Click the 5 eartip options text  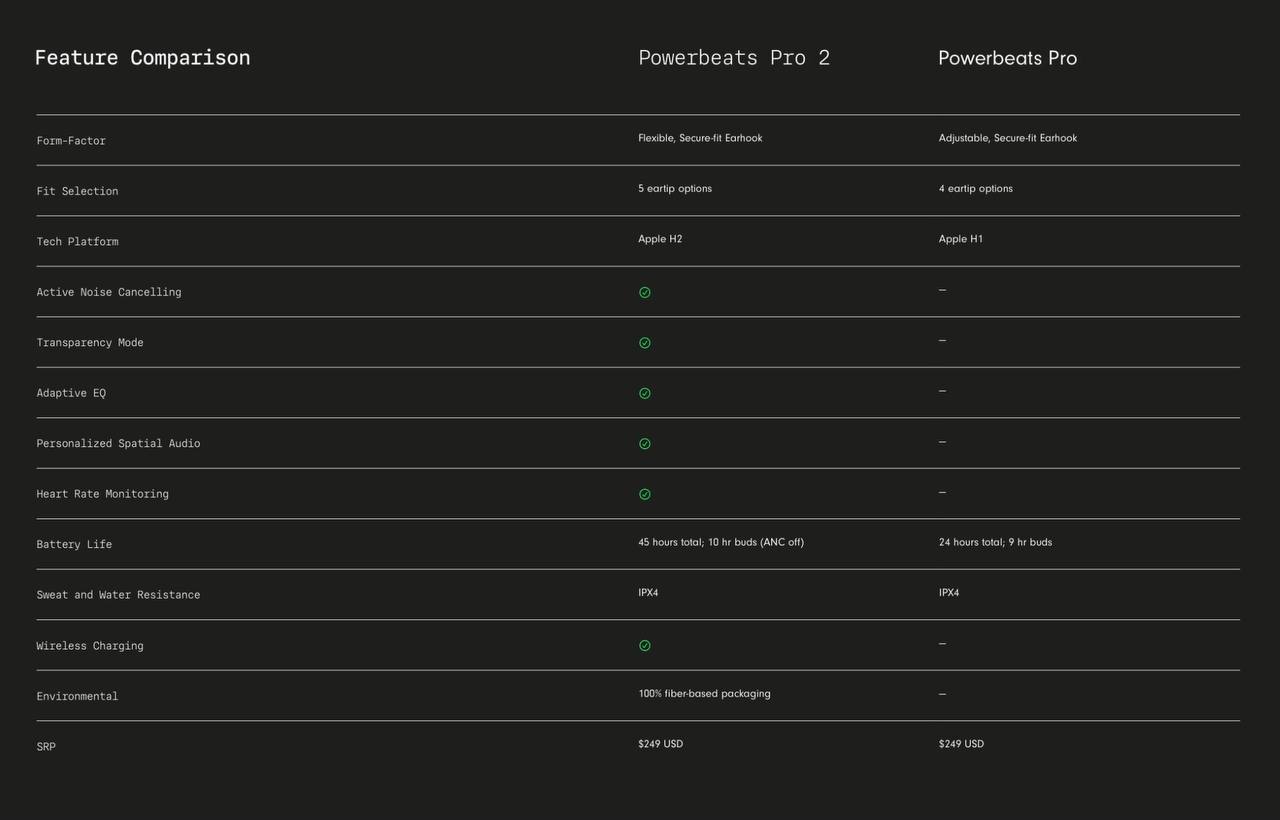pyautogui.click(x=675, y=189)
